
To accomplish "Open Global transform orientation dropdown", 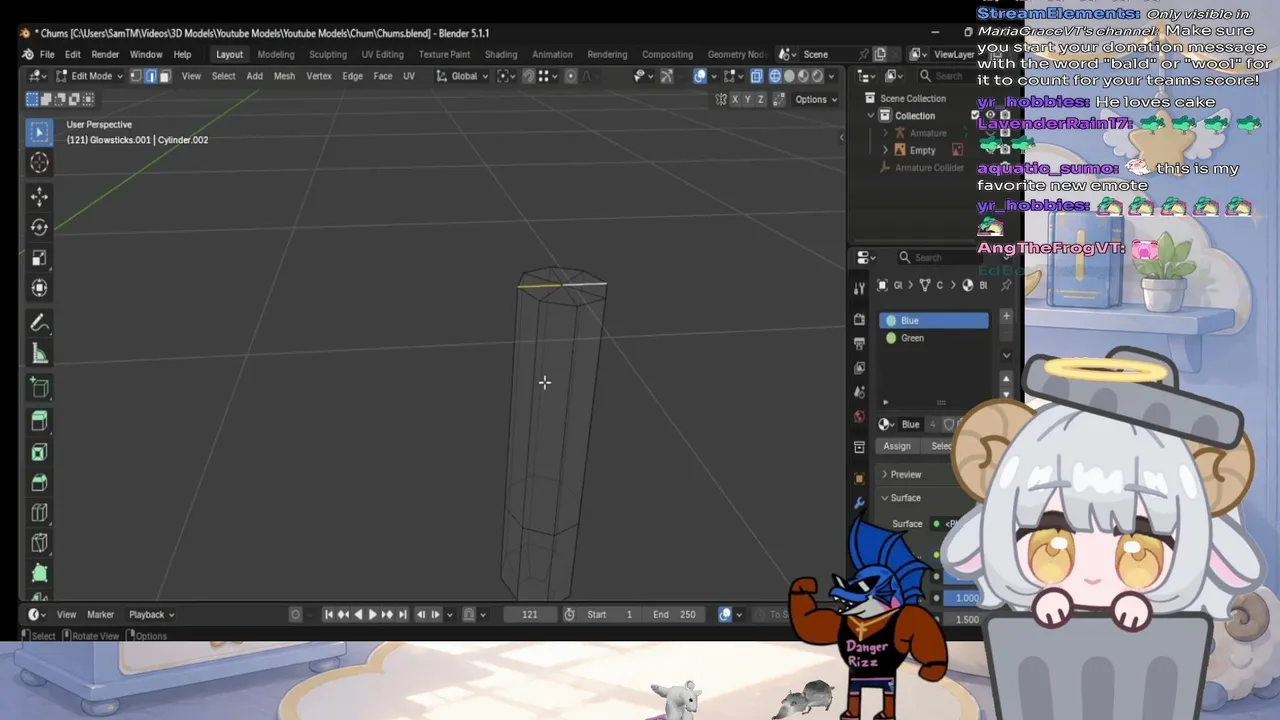I will point(463,76).
